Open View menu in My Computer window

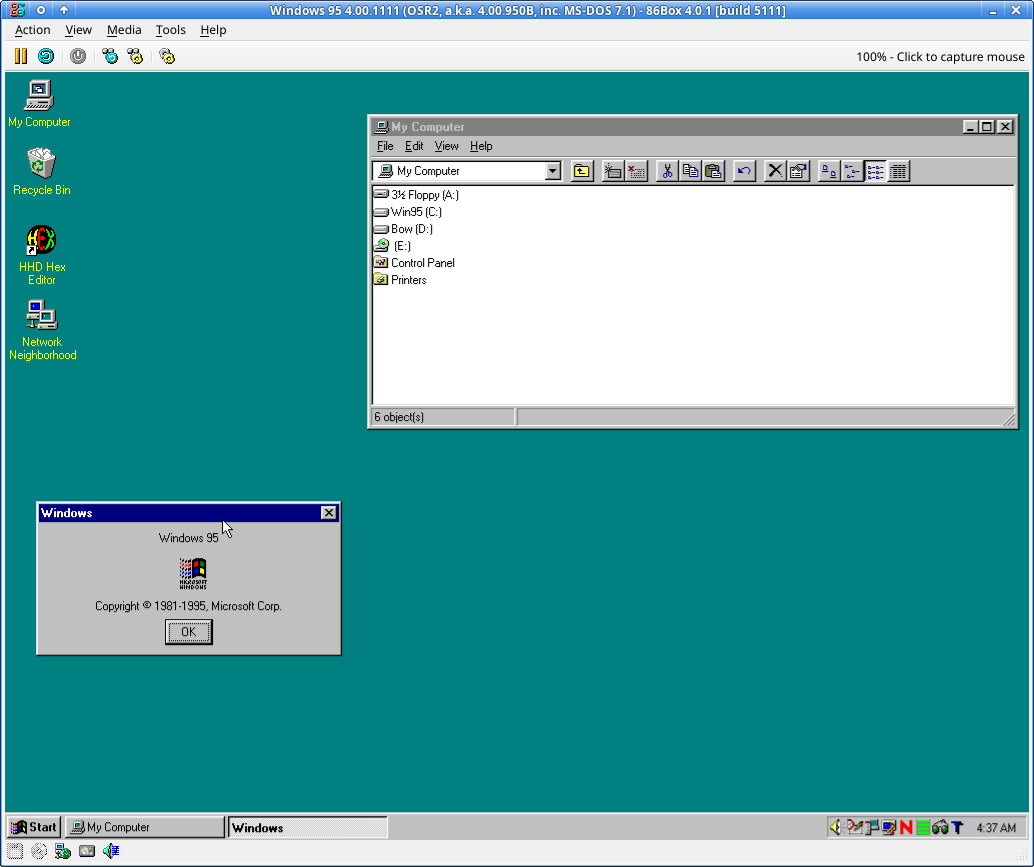click(446, 146)
